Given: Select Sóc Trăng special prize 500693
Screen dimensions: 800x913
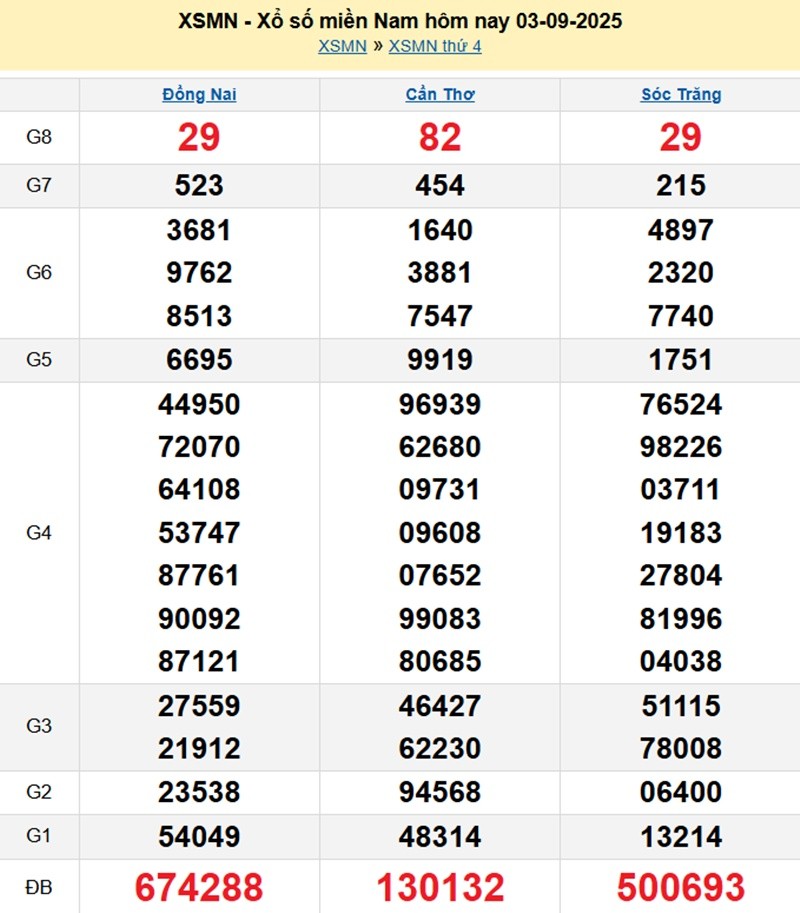Looking at the screenshot, I should (681, 887).
